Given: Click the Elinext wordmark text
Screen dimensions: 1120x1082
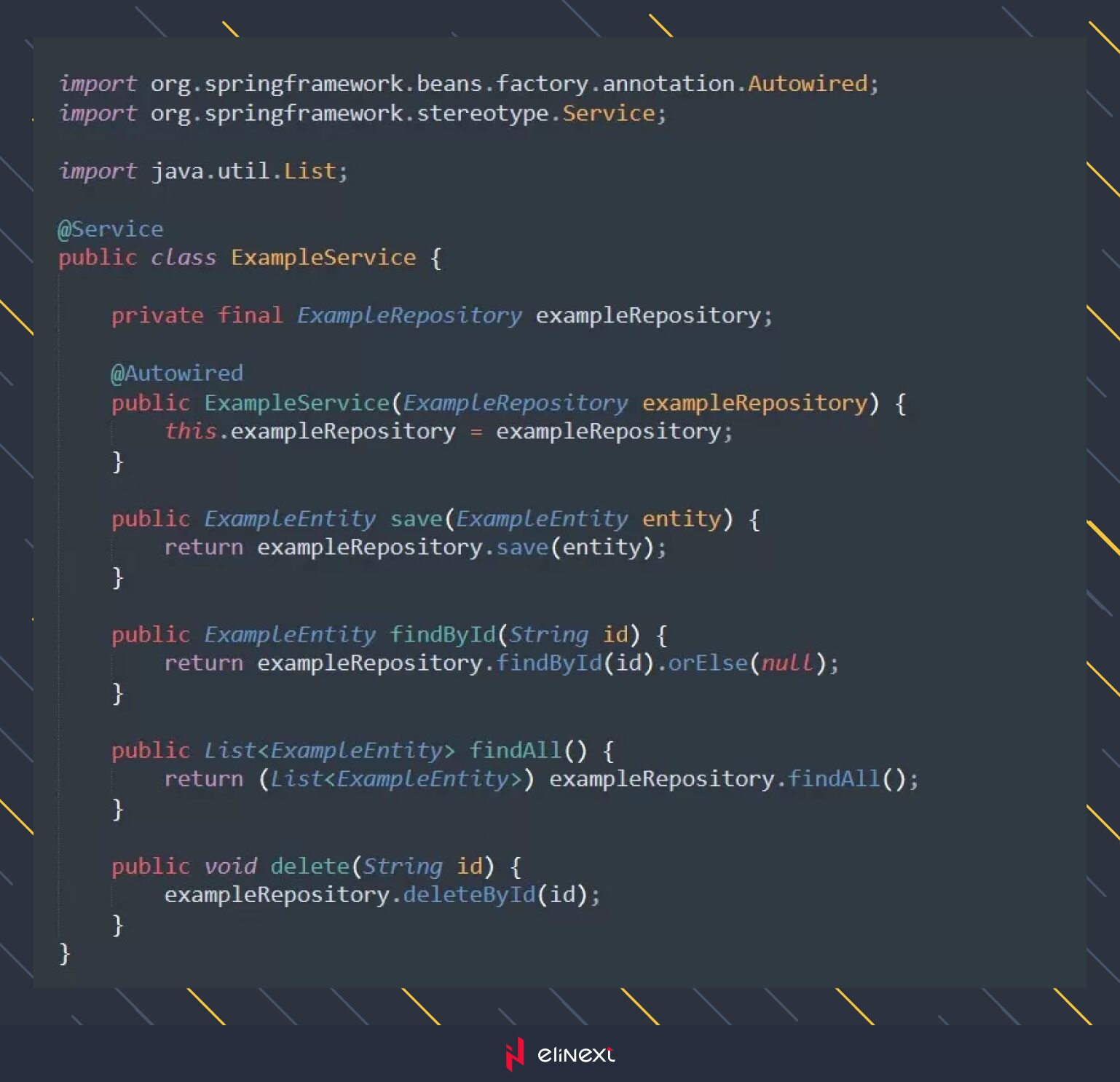Looking at the screenshot, I should click(575, 1054).
